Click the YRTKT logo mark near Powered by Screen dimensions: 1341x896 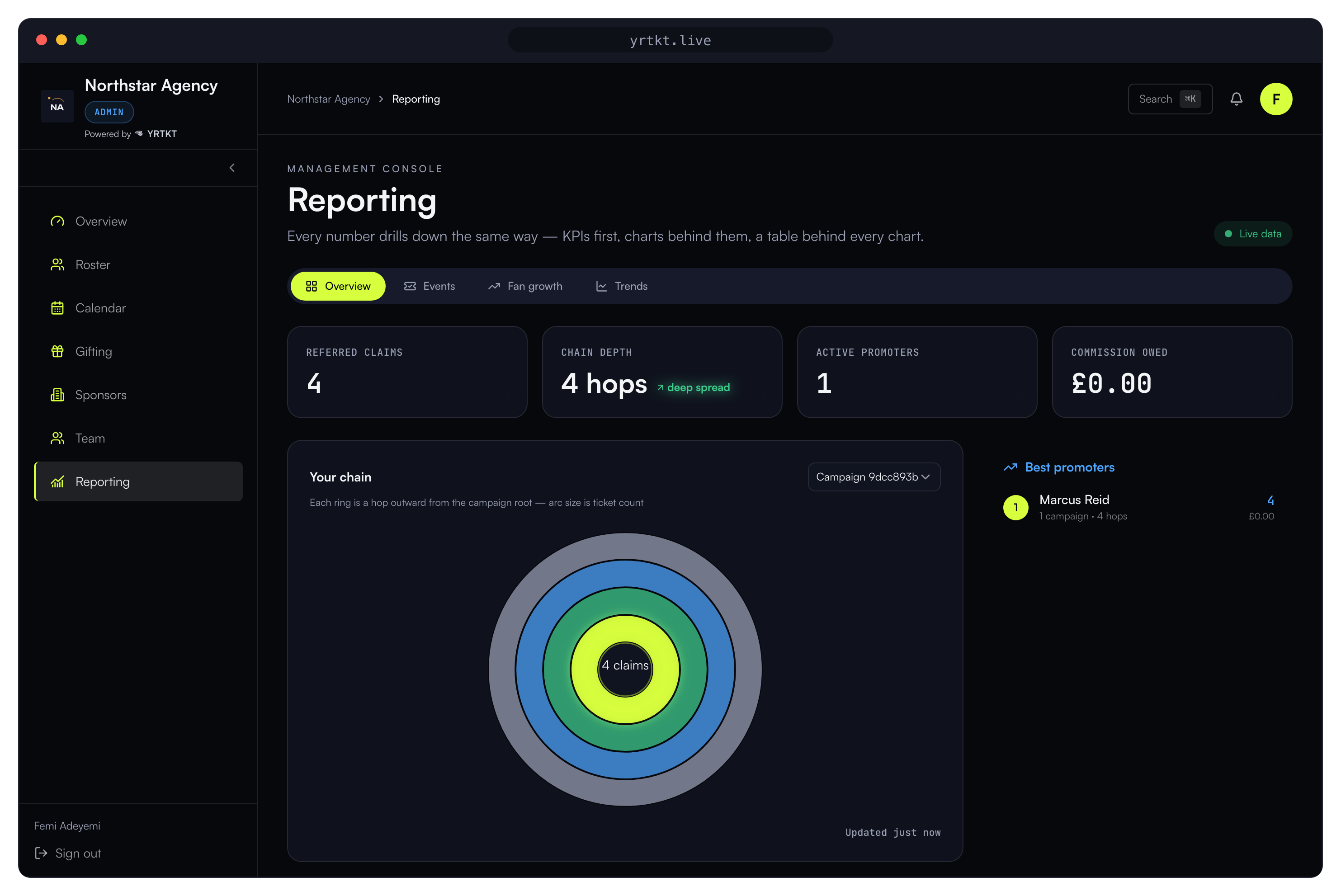pos(139,134)
